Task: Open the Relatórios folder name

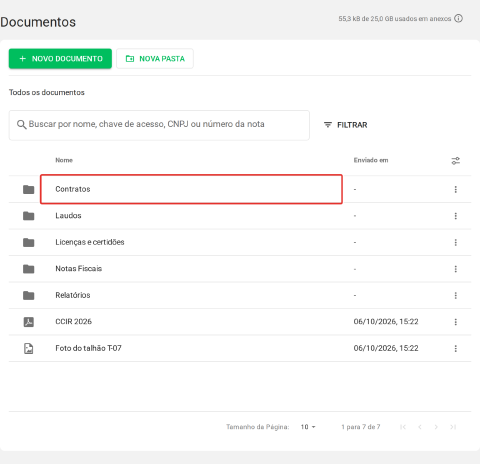Action: point(73,295)
